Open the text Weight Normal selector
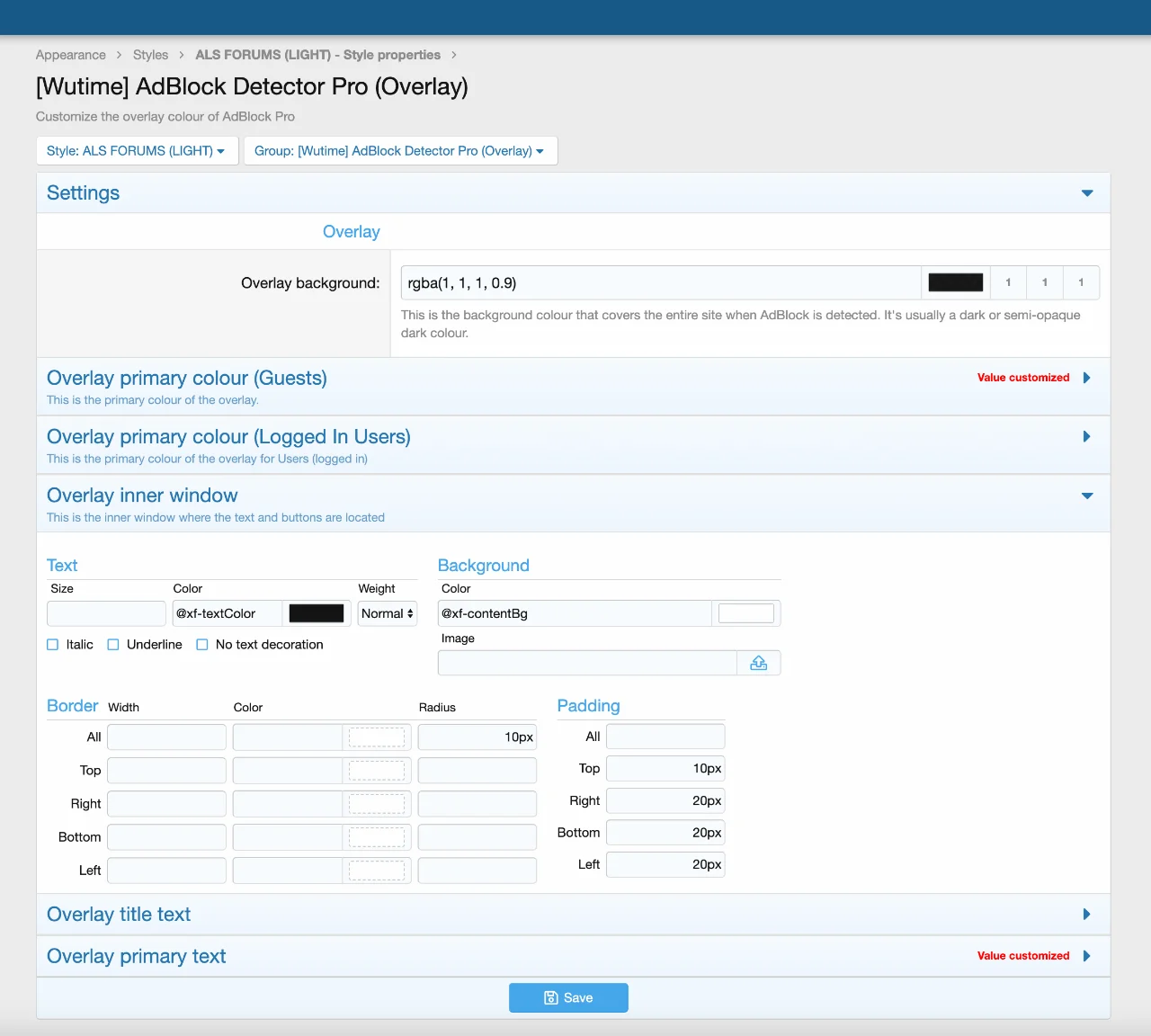The width and height of the screenshot is (1151, 1036). click(x=387, y=613)
